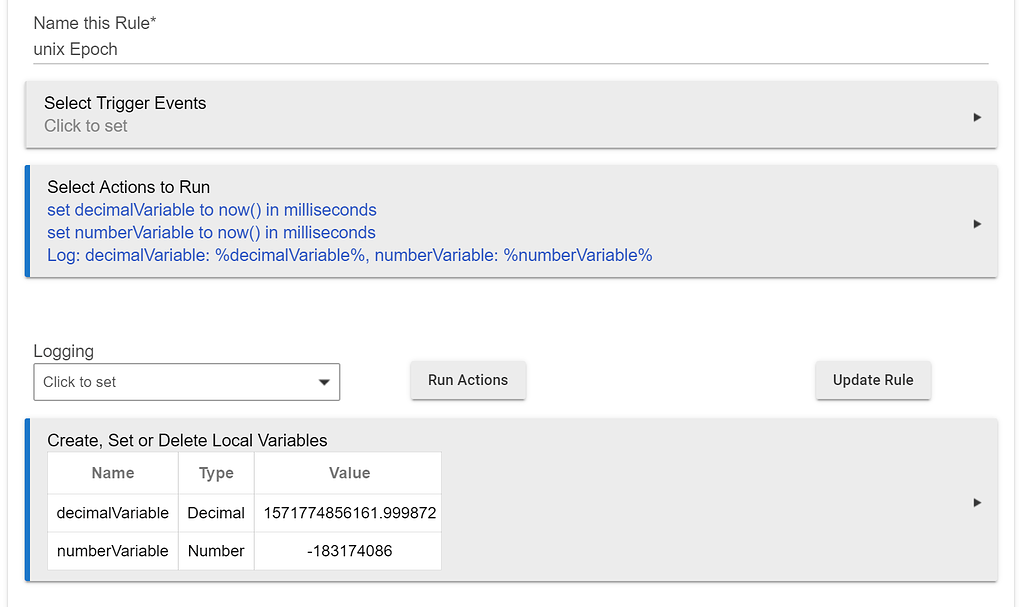Click 'Click to set' under Trigger Events
Screen dimensions: 1024x607
click(86, 126)
